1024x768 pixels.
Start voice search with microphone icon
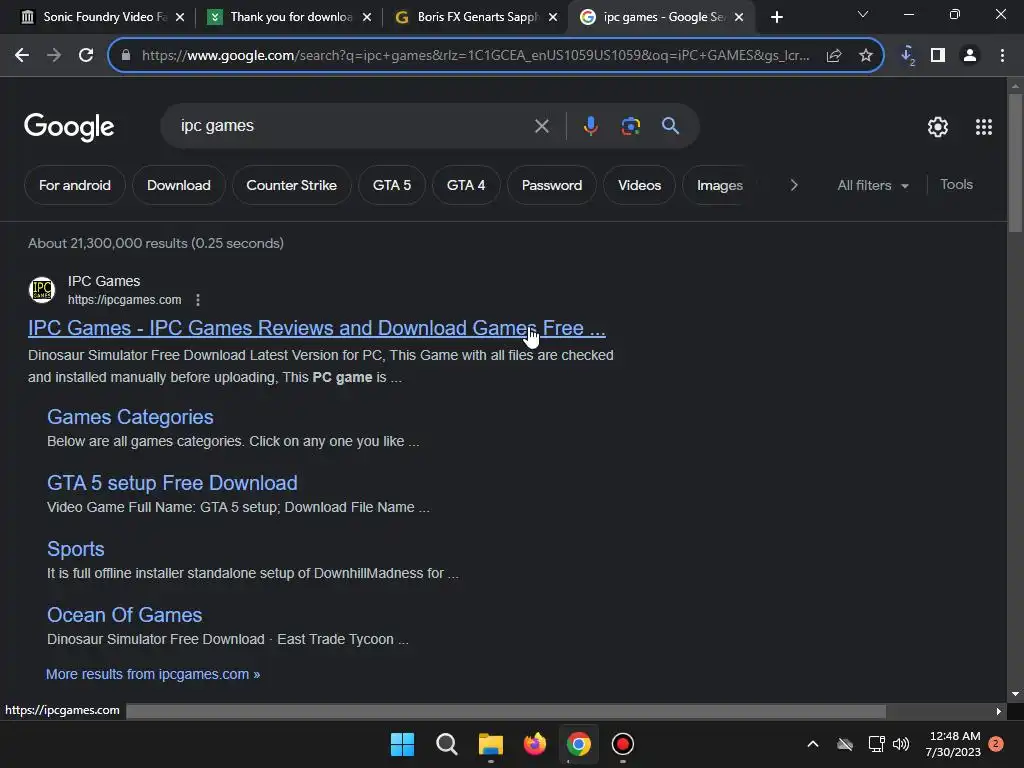pyautogui.click(x=590, y=125)
